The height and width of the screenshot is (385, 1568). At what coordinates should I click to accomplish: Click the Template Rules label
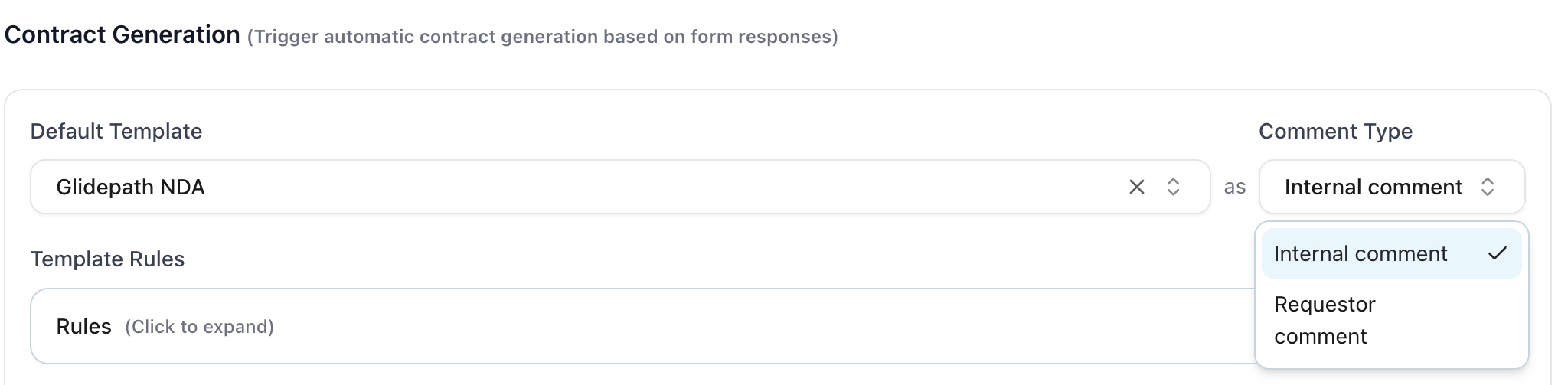tap(107, 259)
